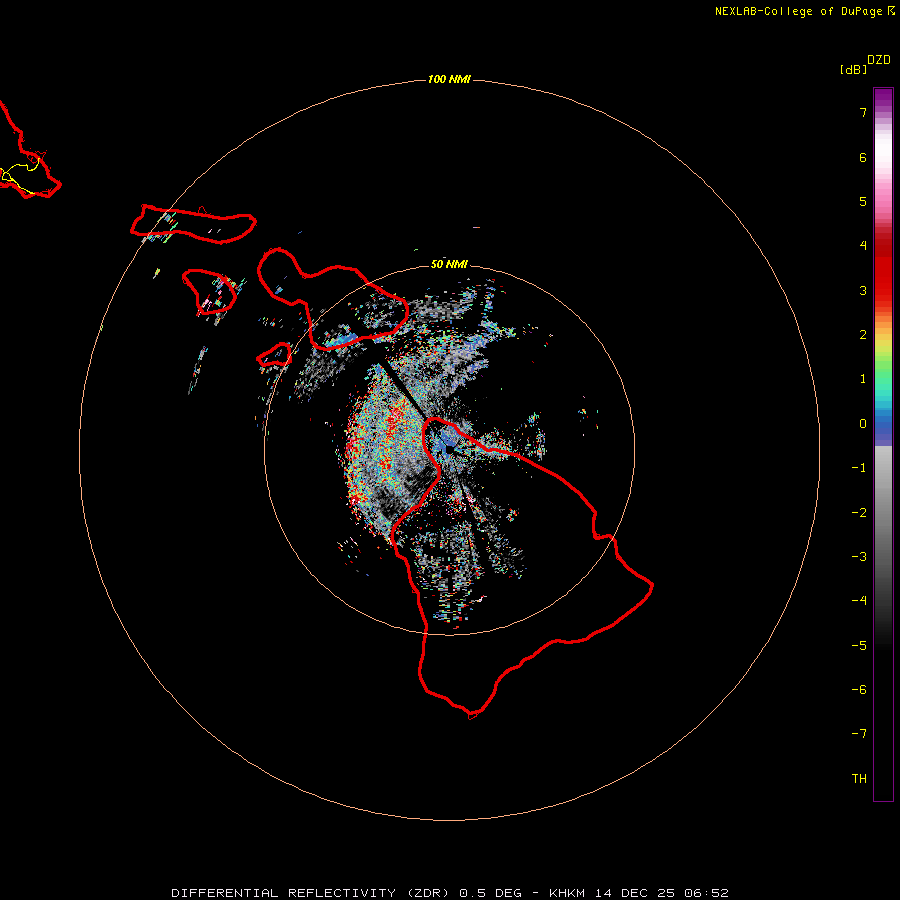
Task: Click the 1 value on color scale
Action: (863, 379)
